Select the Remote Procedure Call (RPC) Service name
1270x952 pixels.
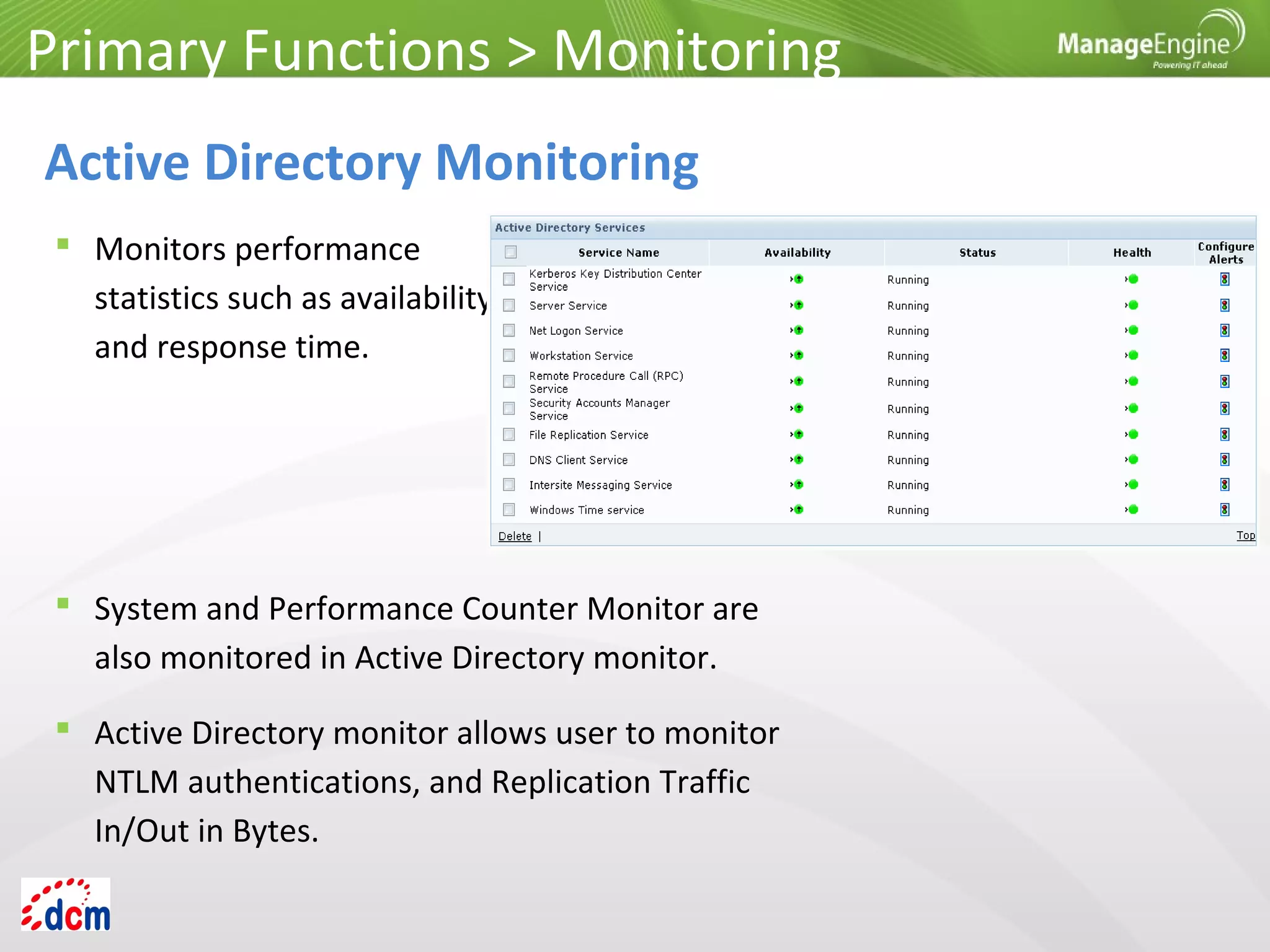tap(606, 382)
